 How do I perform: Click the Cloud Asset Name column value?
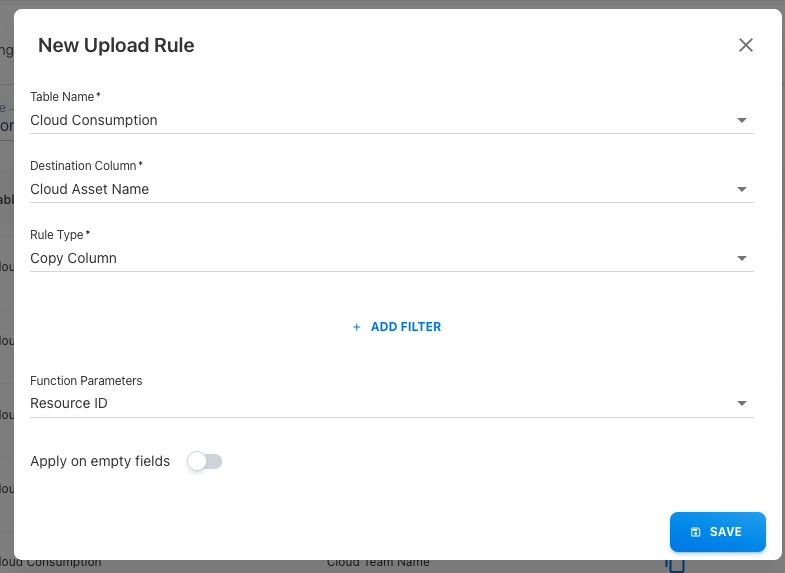tap(90, 189)
